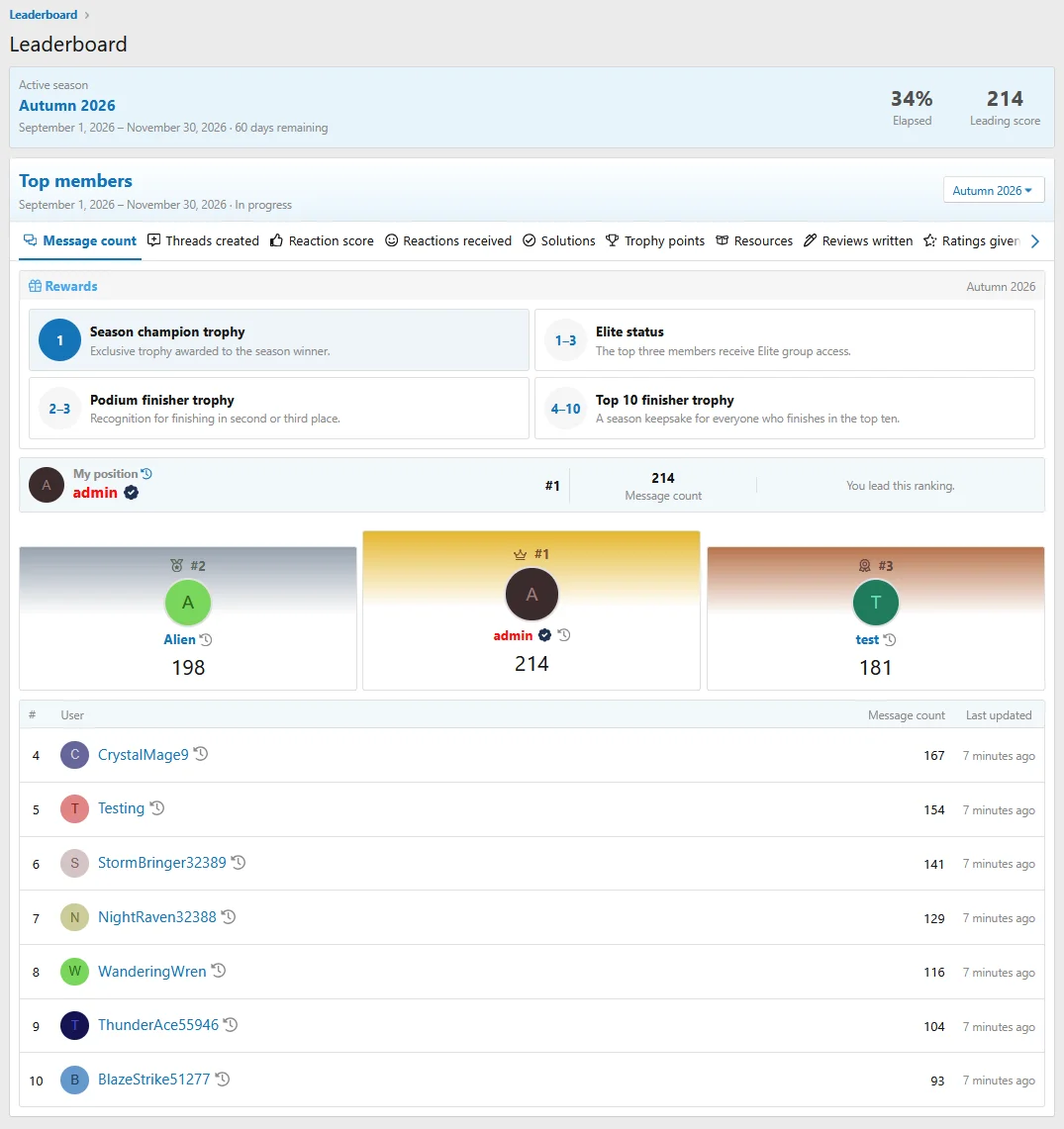This screenshot has height=1129, width=1064.
Task: Click Top 10 finisher trophy reward card
Action: pyautogui.click(x=785, y=409)
